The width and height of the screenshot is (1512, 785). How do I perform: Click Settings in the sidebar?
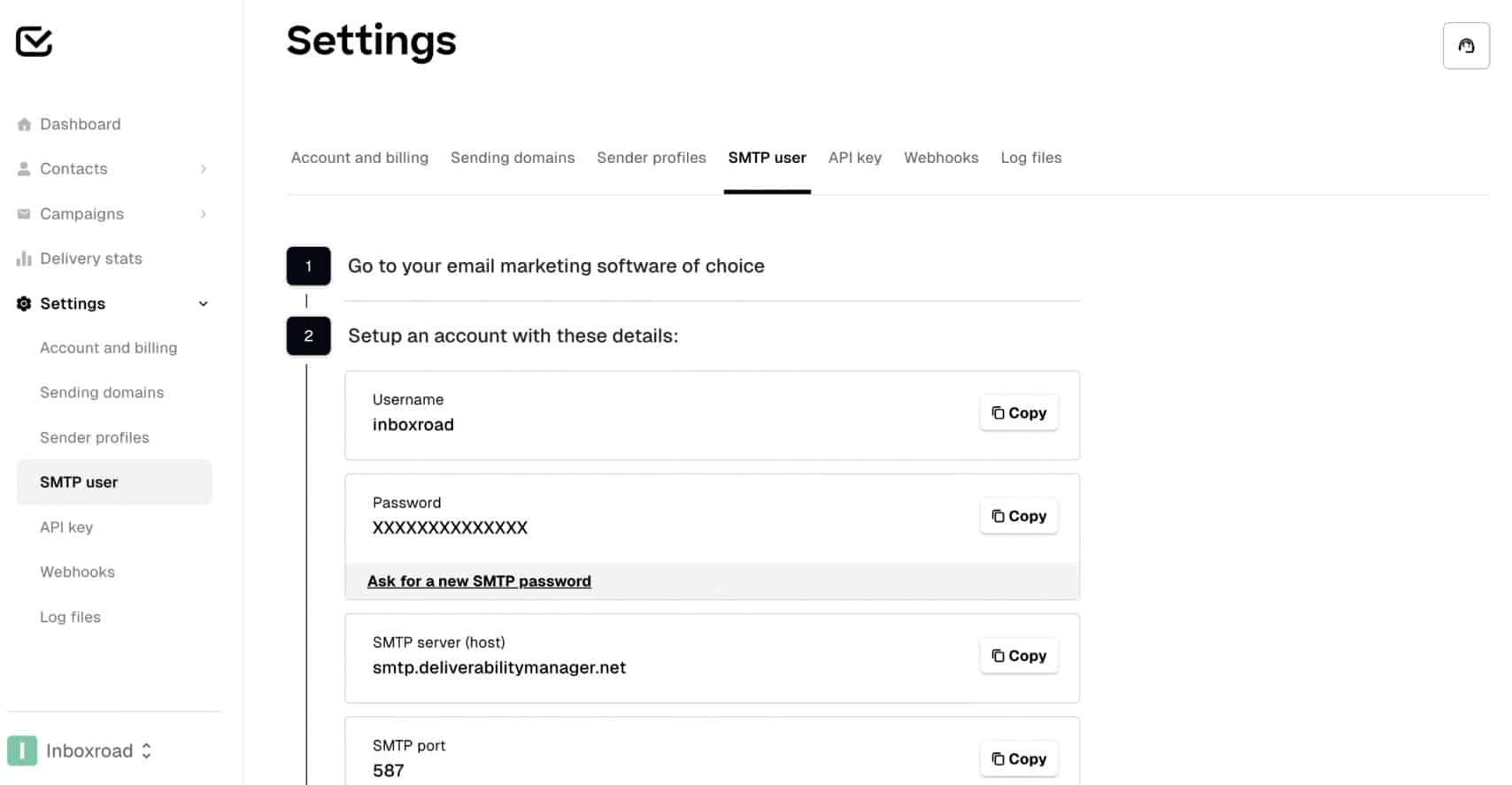click(x=73, y=304)
